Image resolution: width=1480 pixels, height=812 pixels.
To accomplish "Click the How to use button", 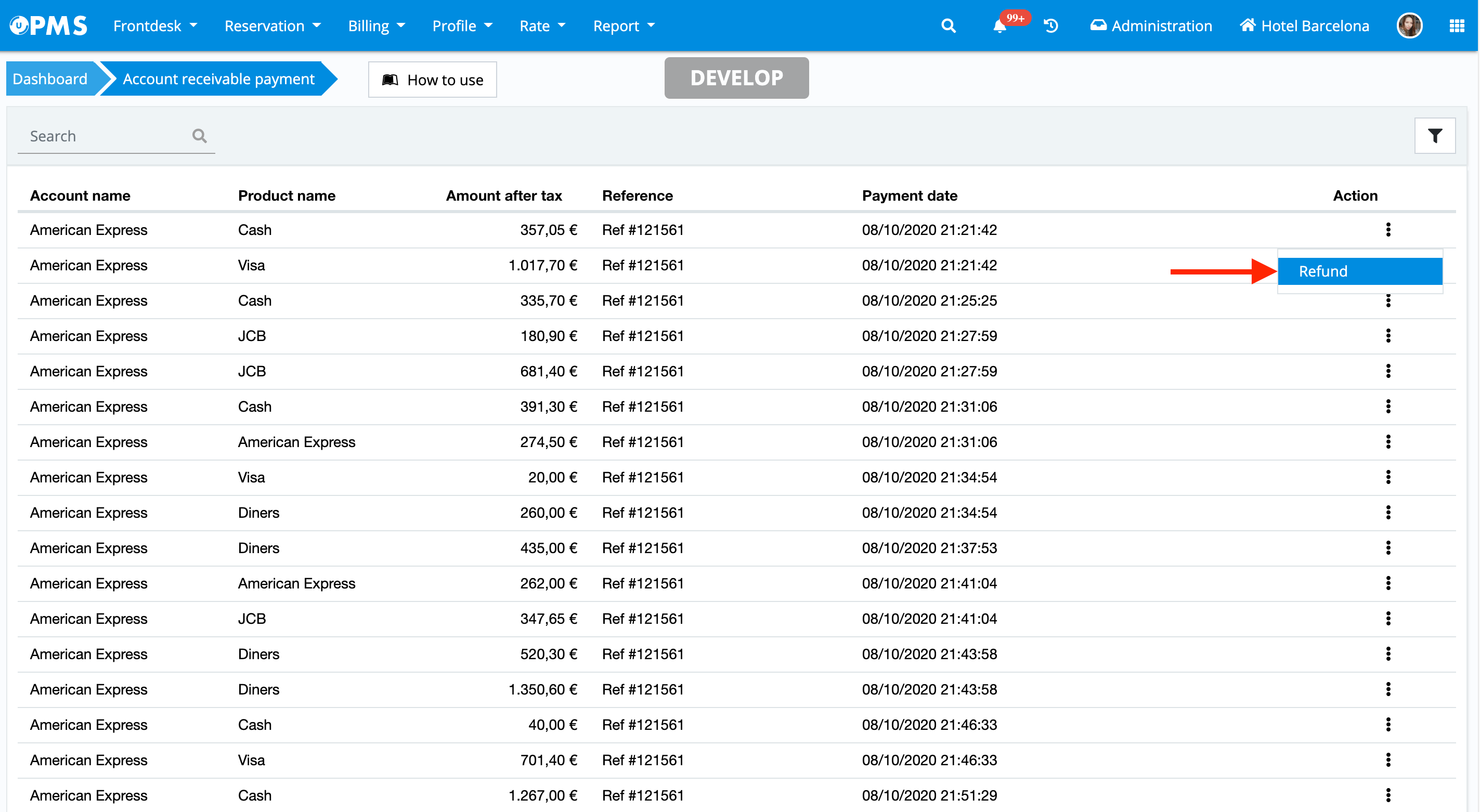I will (x=433, y=80).
